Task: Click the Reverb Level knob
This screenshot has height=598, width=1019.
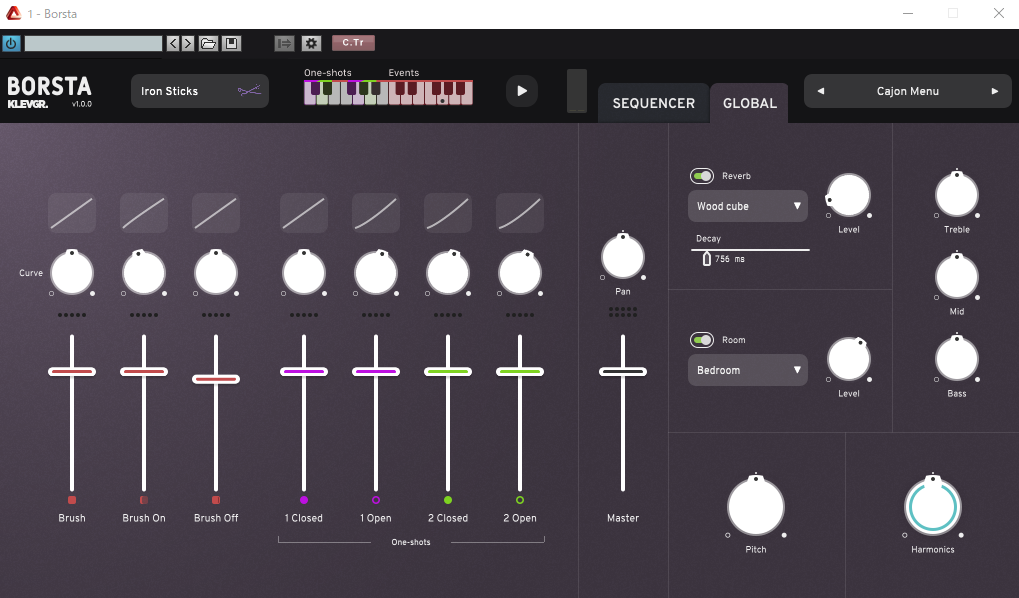Action: point(849,195)
